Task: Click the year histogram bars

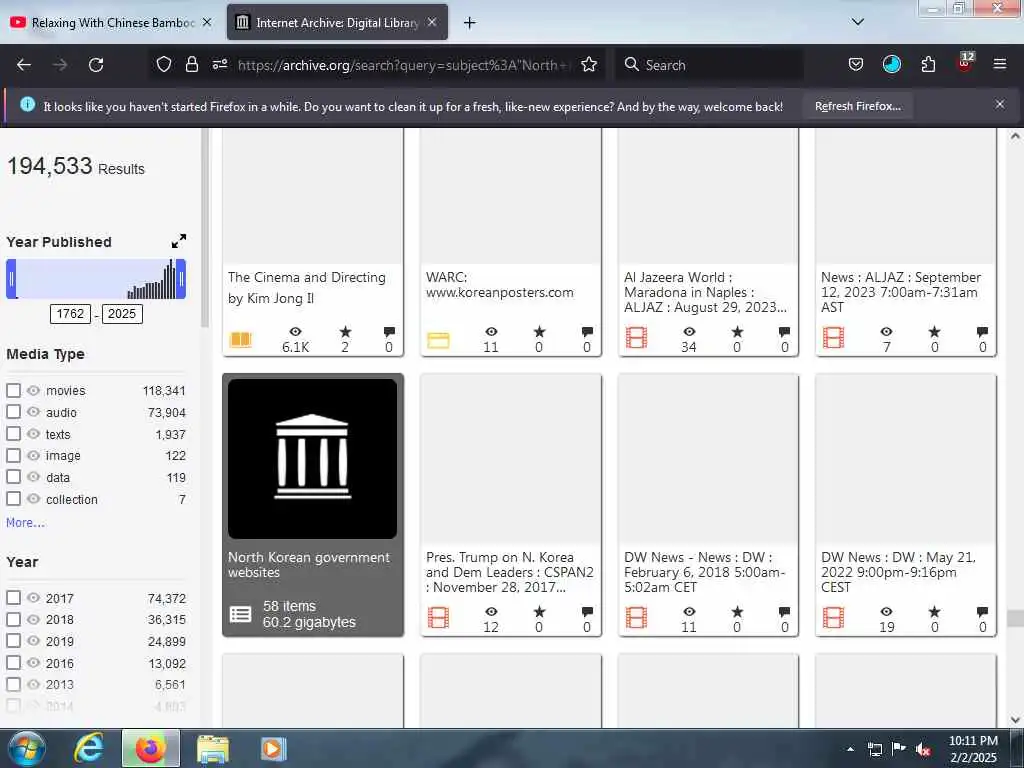Action: [152, 281]
